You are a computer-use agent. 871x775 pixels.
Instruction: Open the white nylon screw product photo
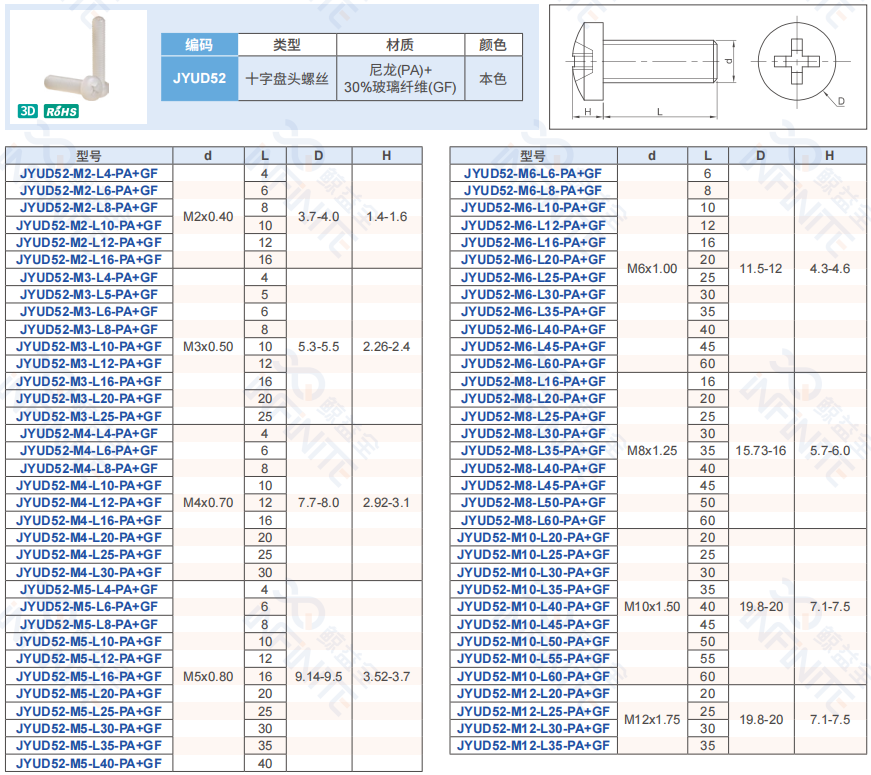tap(78, 67)
